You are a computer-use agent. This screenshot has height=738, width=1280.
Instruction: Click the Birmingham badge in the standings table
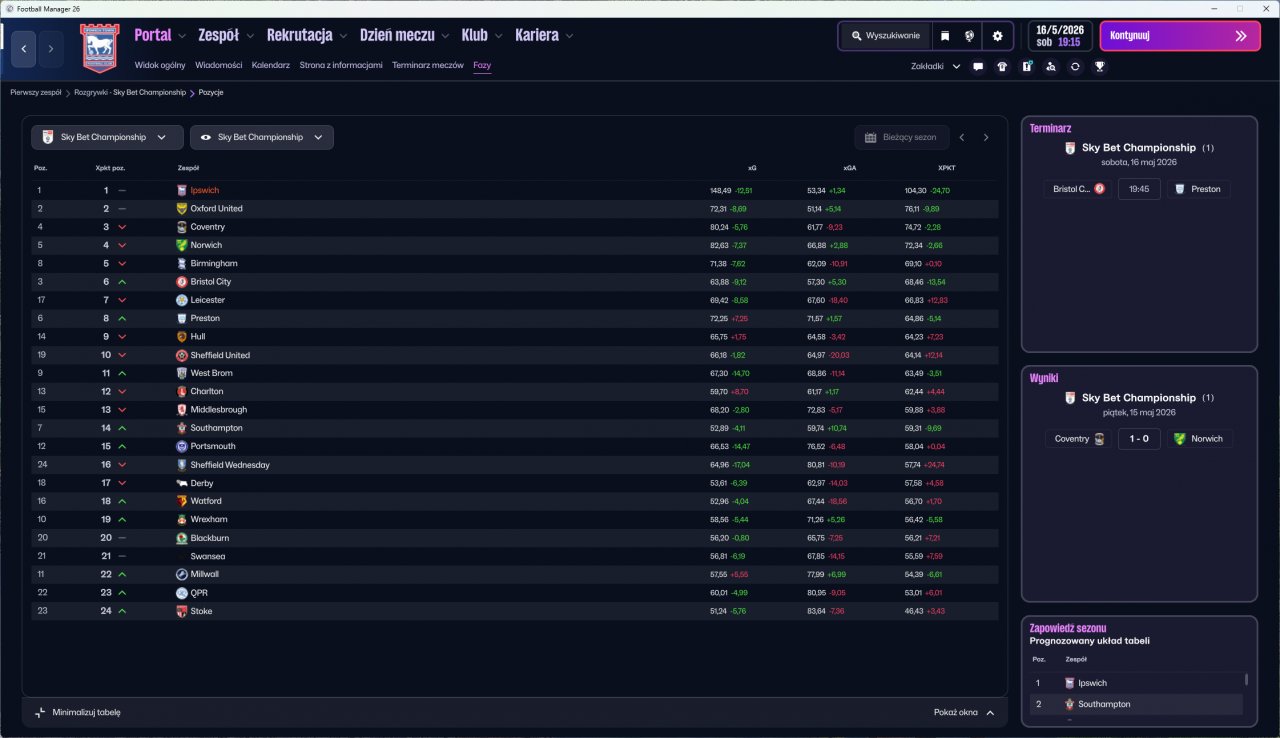182,263
